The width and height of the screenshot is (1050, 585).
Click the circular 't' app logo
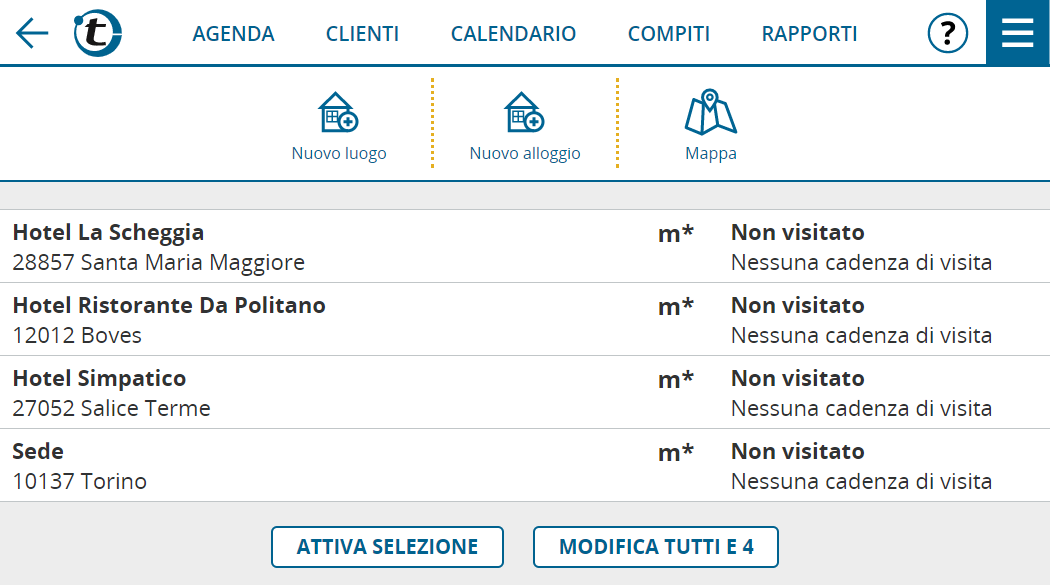98,33
